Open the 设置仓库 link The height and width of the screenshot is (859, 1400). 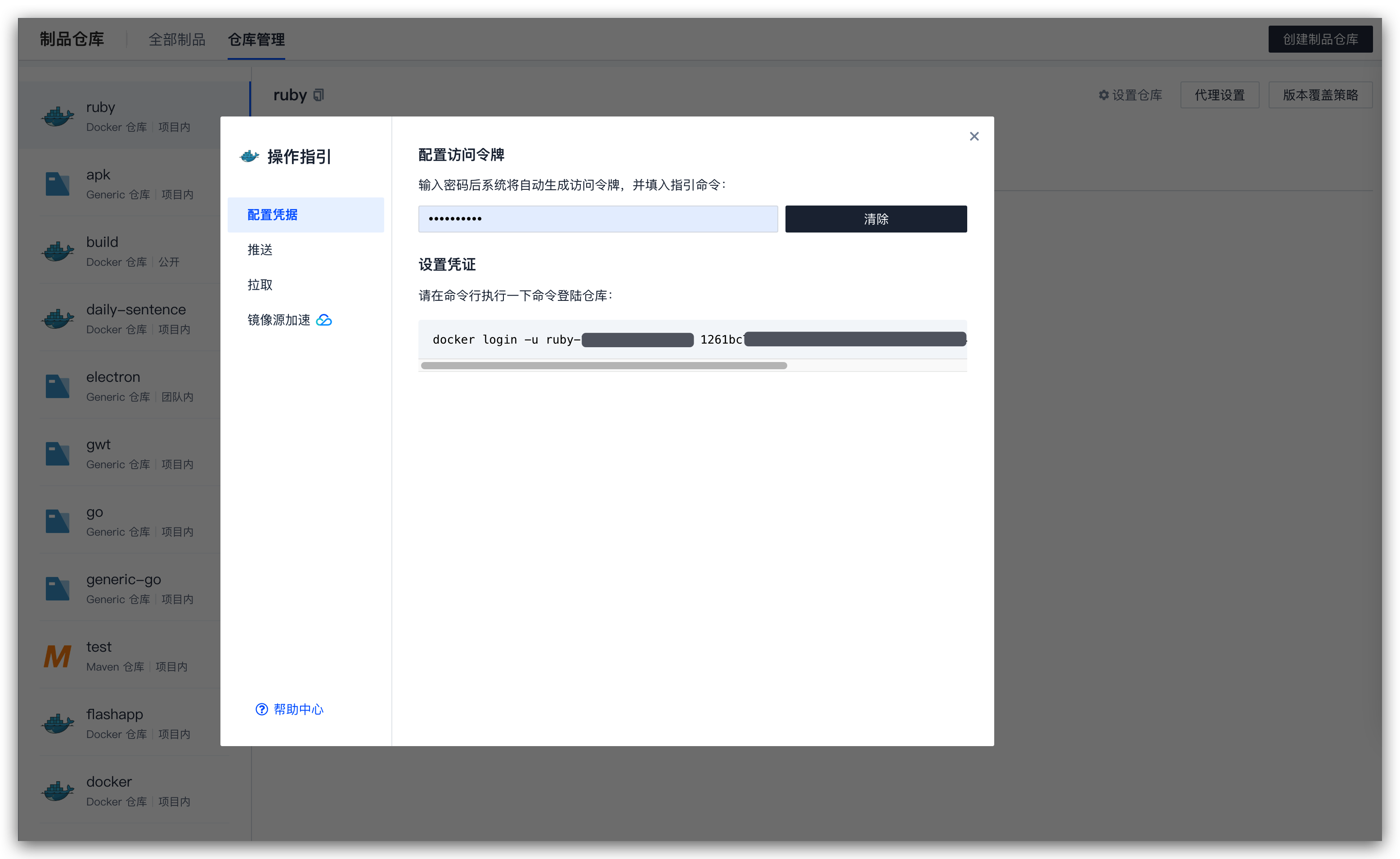1136,95
